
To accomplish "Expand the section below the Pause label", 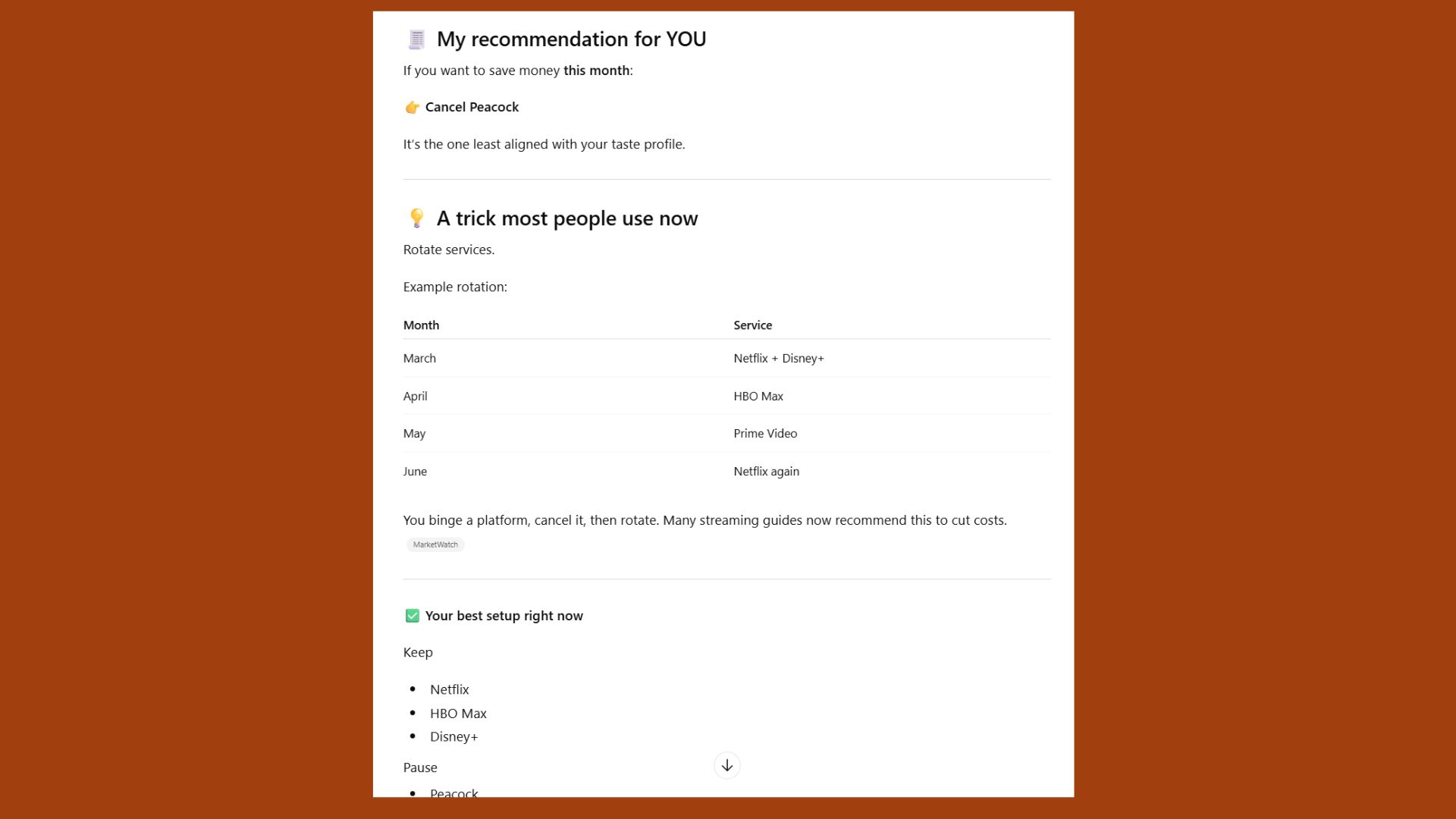I will (419, 767).
